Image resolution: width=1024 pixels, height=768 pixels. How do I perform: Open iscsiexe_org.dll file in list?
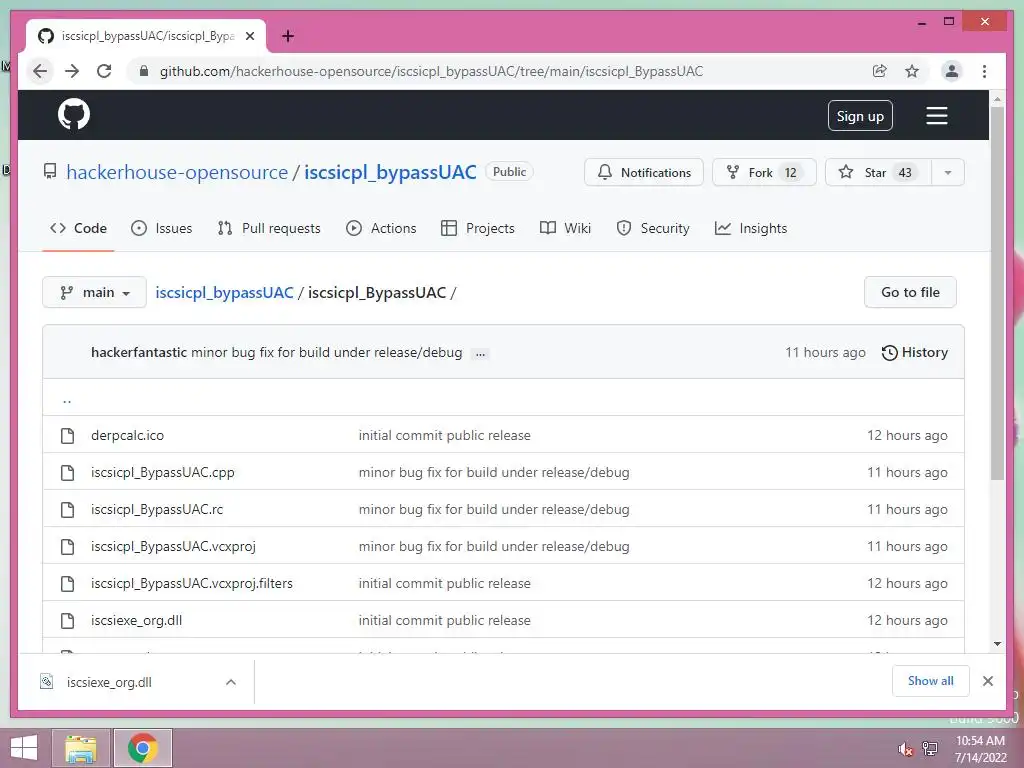136,620
